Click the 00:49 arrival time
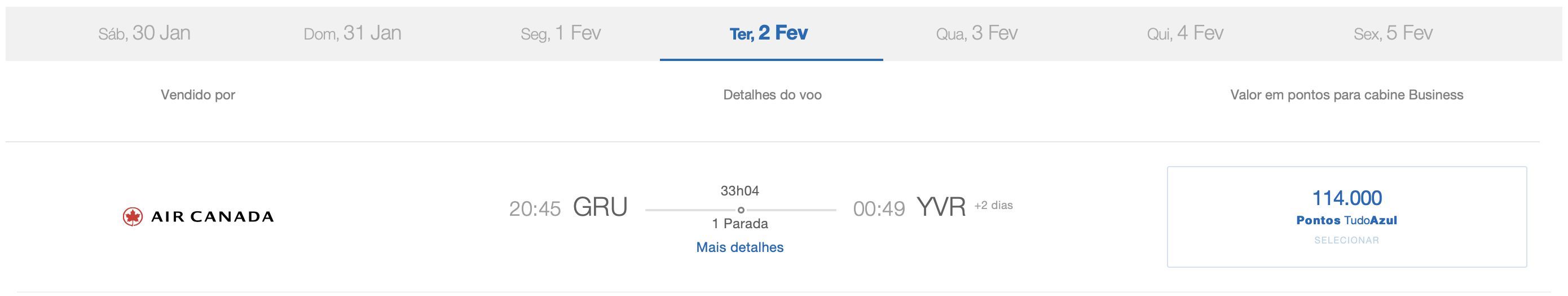Screen dimensions: 1568x296 click(879, 209)
